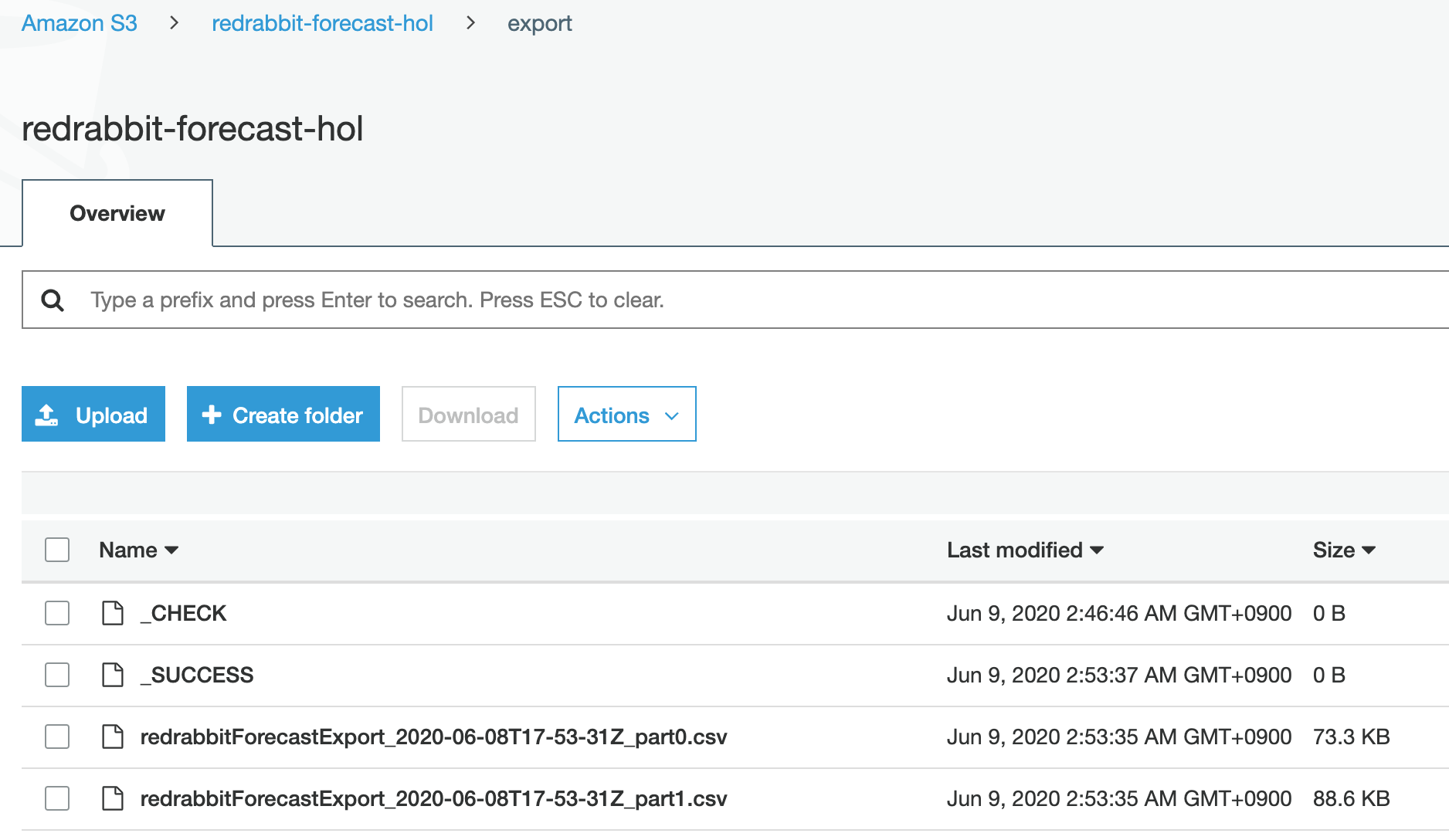Click the file icon next to _SUCCESS
This screenshot has width=1449, height=840.
click(113, 675)
